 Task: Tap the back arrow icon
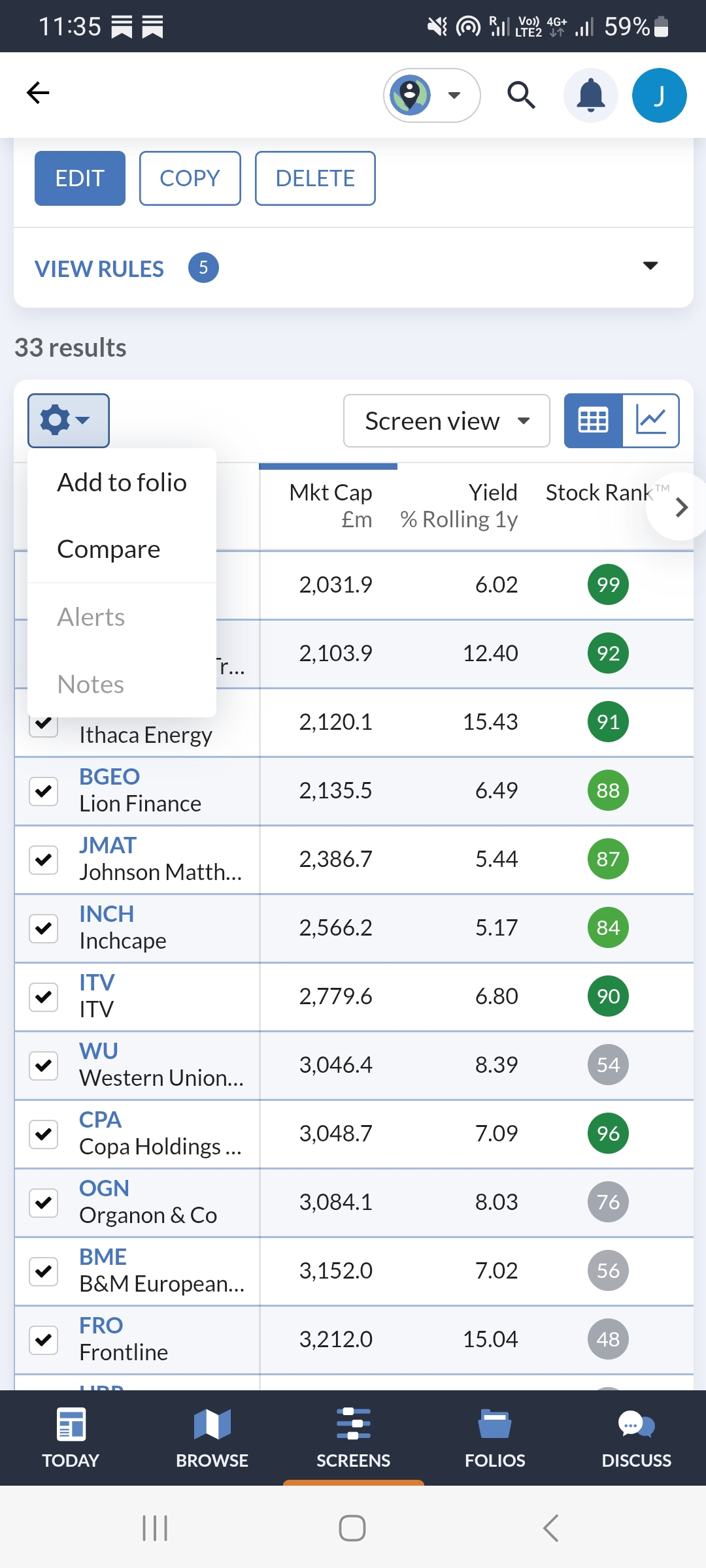38,93
